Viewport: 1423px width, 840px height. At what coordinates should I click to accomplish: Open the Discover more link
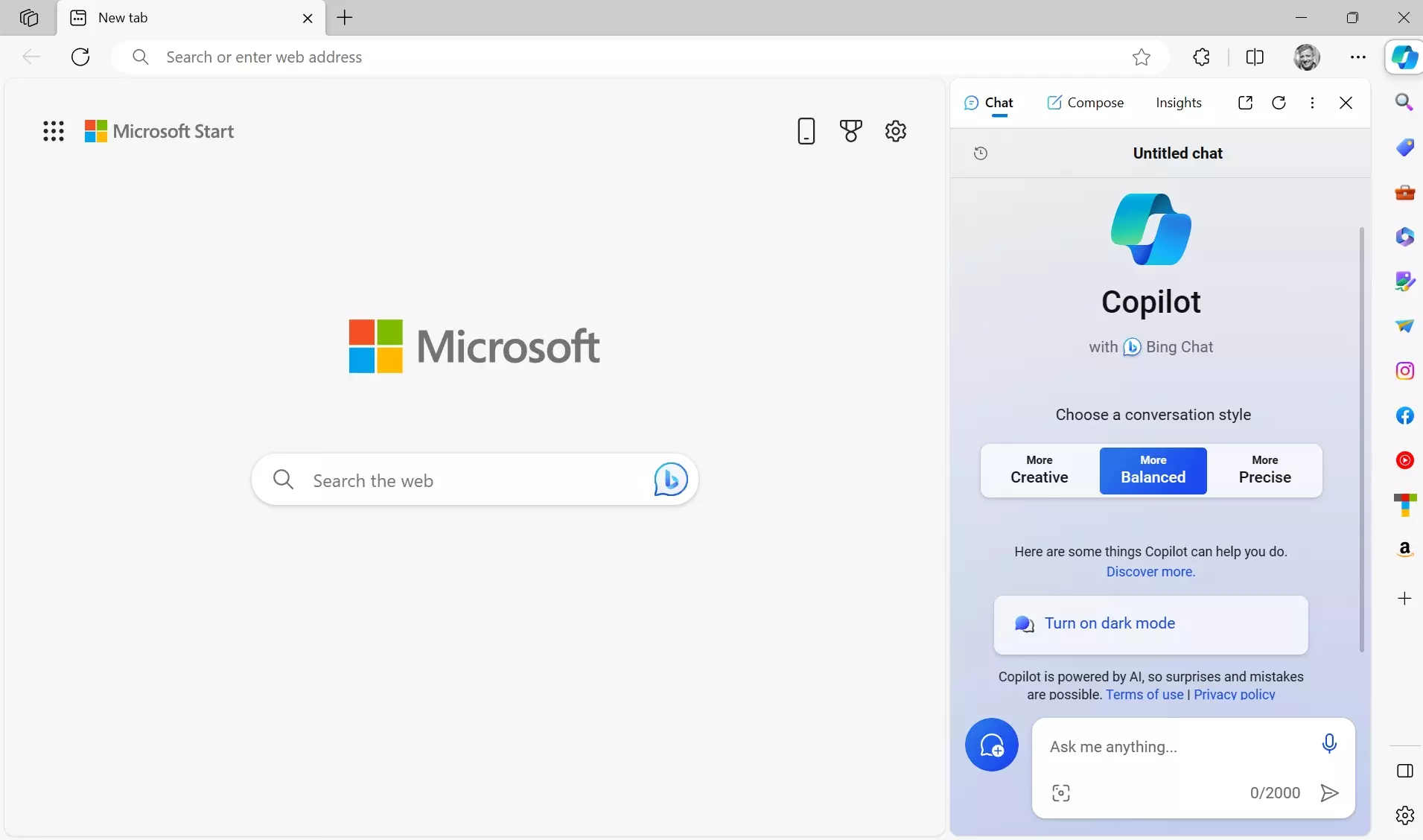pyautogui.click(x=1150, y=571)
